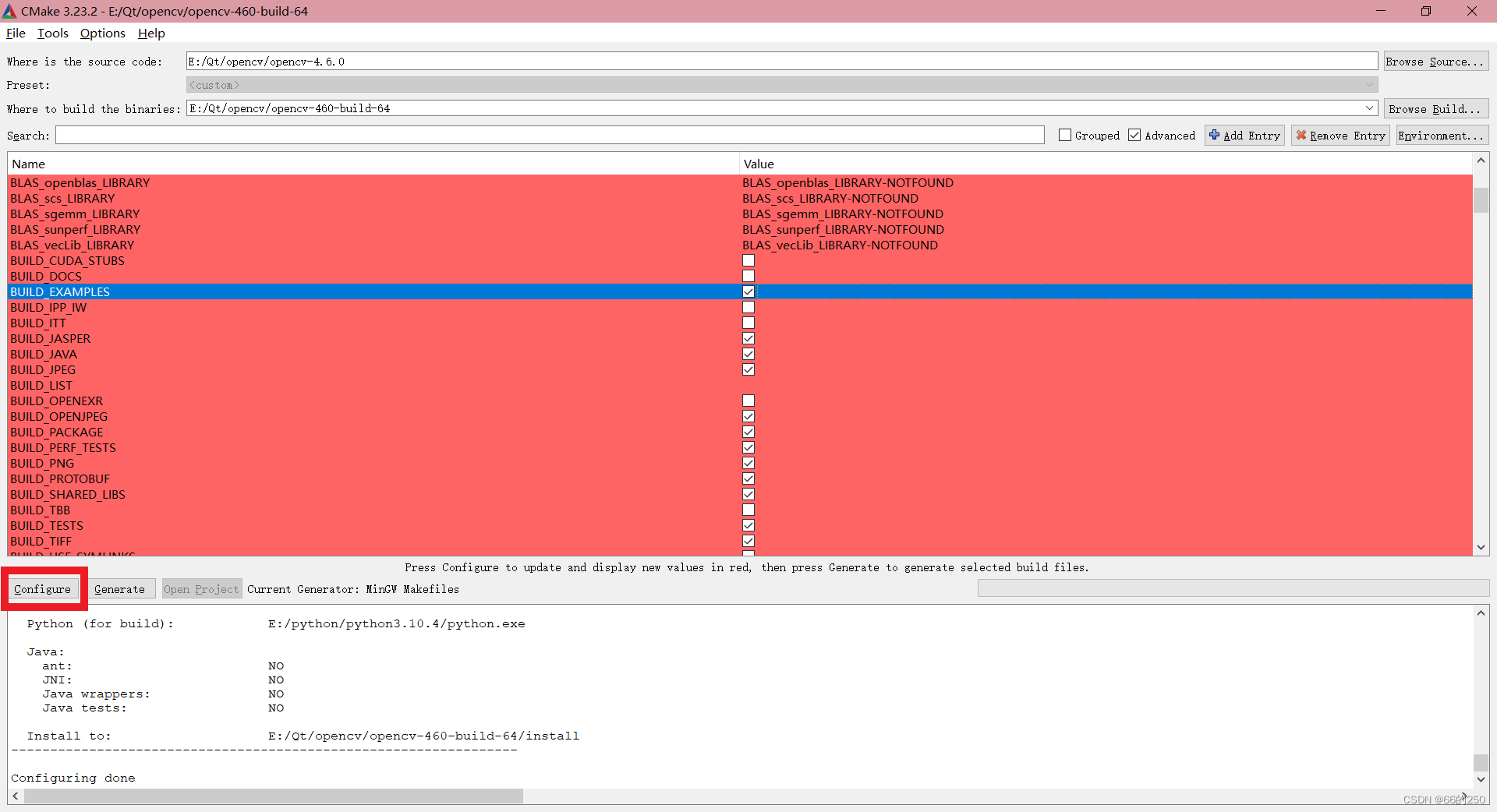
Task: Enable the BUILD_OPENEXR checkbox
Action: tap(748, 401)
